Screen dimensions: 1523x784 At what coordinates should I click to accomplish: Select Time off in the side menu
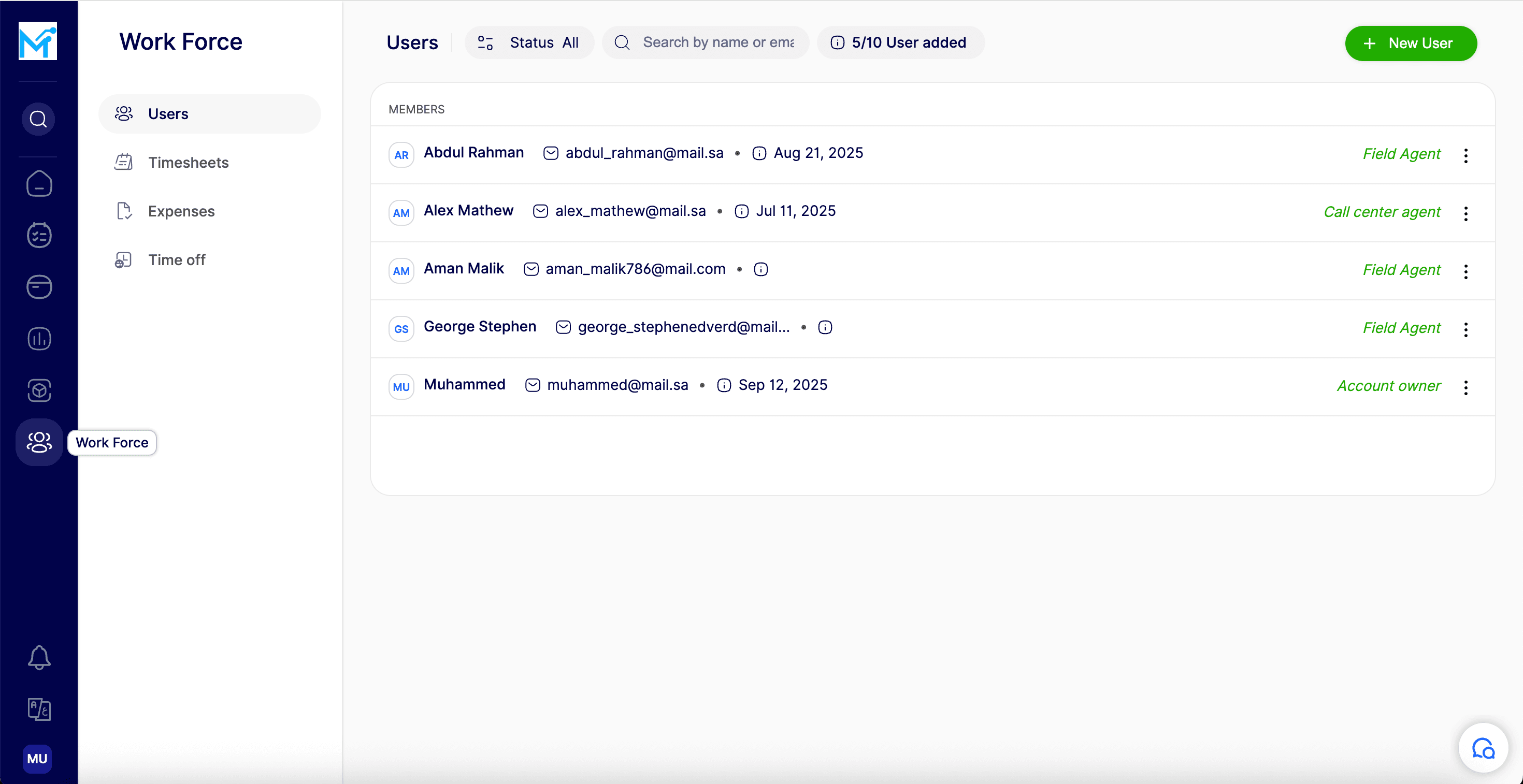176,260
